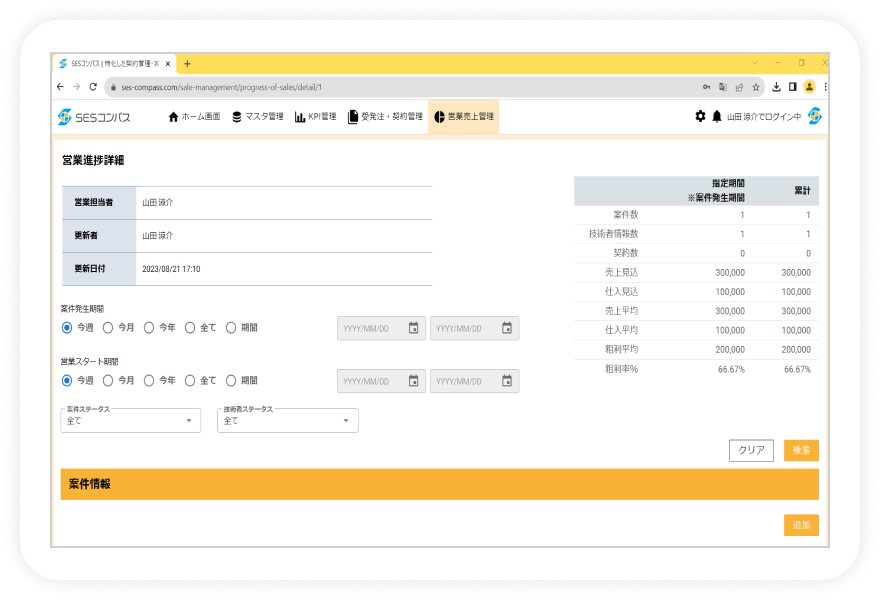Click the 追加 button
Image resolution: width=880 pixels, height=600 pixels.
pos(801,525)
